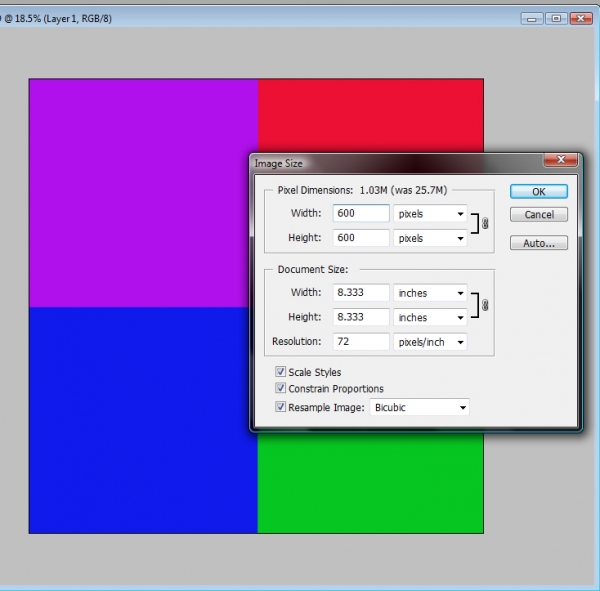
Task: Close the document window
Action: point(581,18)
